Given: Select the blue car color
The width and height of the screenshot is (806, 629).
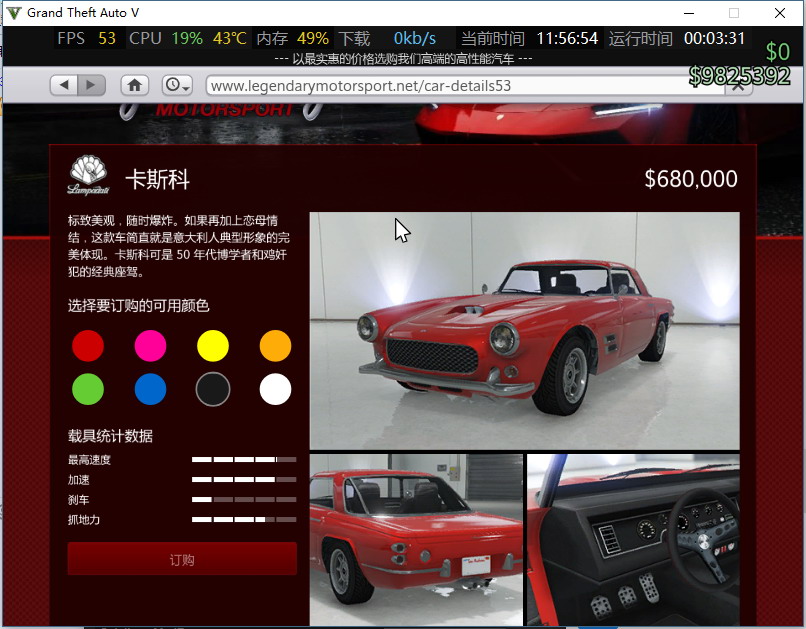Looking at the screenshot, I should coord(150,389).
